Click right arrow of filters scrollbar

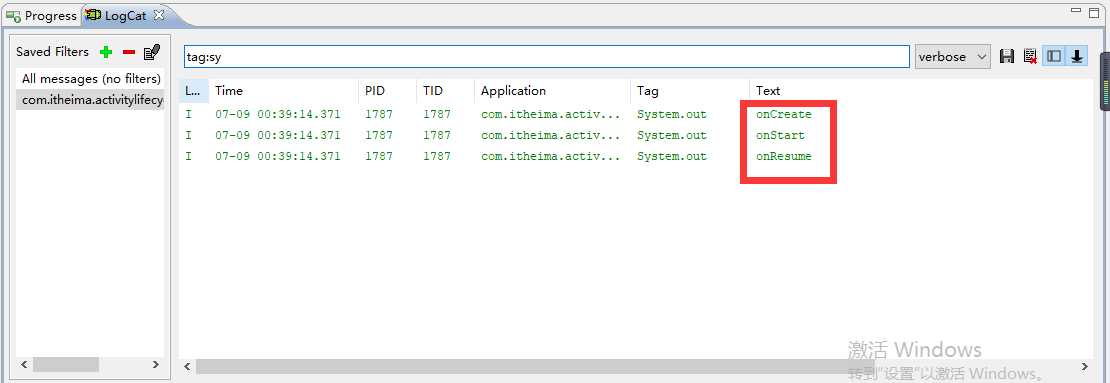pos(156,365)
